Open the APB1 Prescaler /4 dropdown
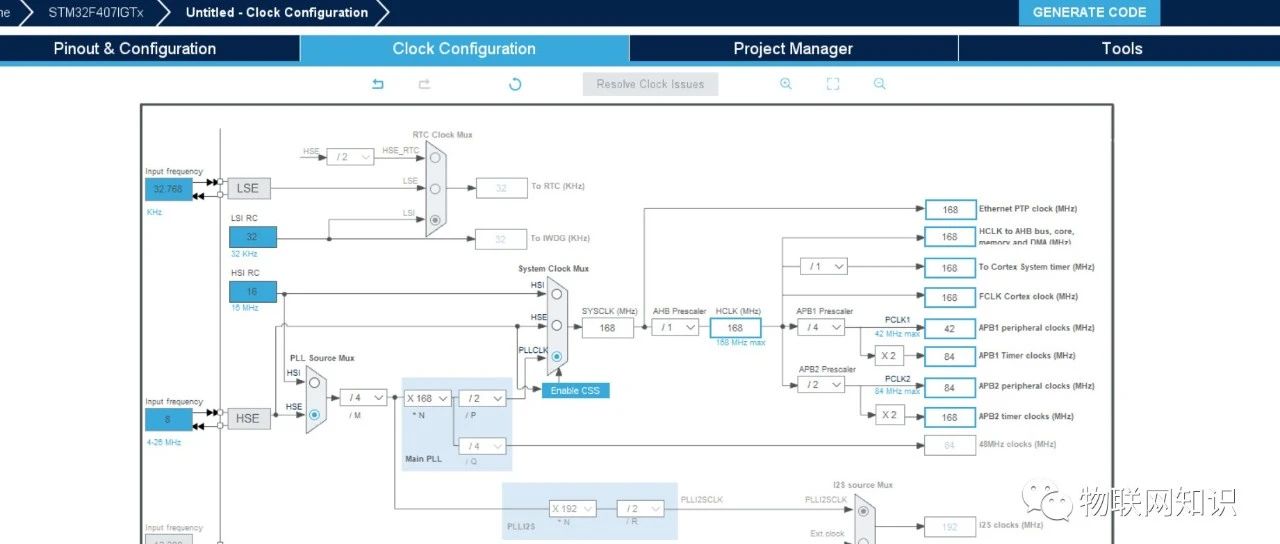This screenshot has height=544, width=1280. coord(821,327)
